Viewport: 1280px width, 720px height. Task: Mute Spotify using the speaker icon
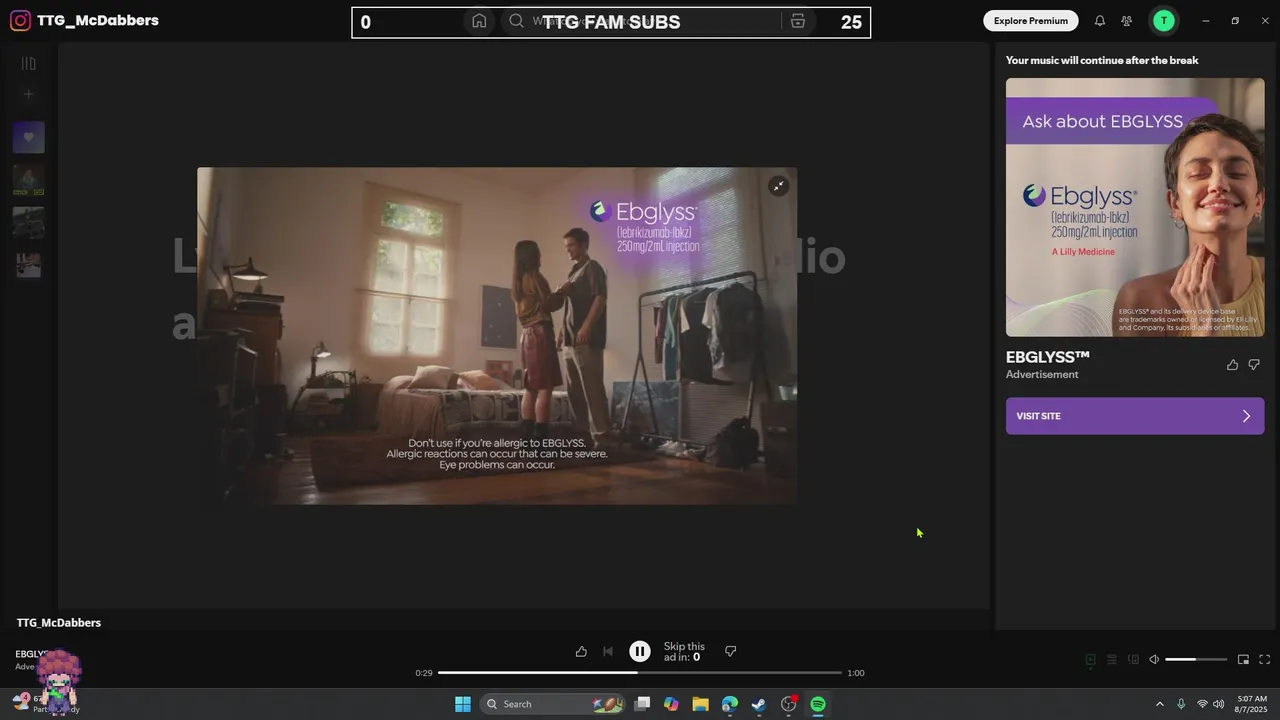click(x=1154, y=660)
